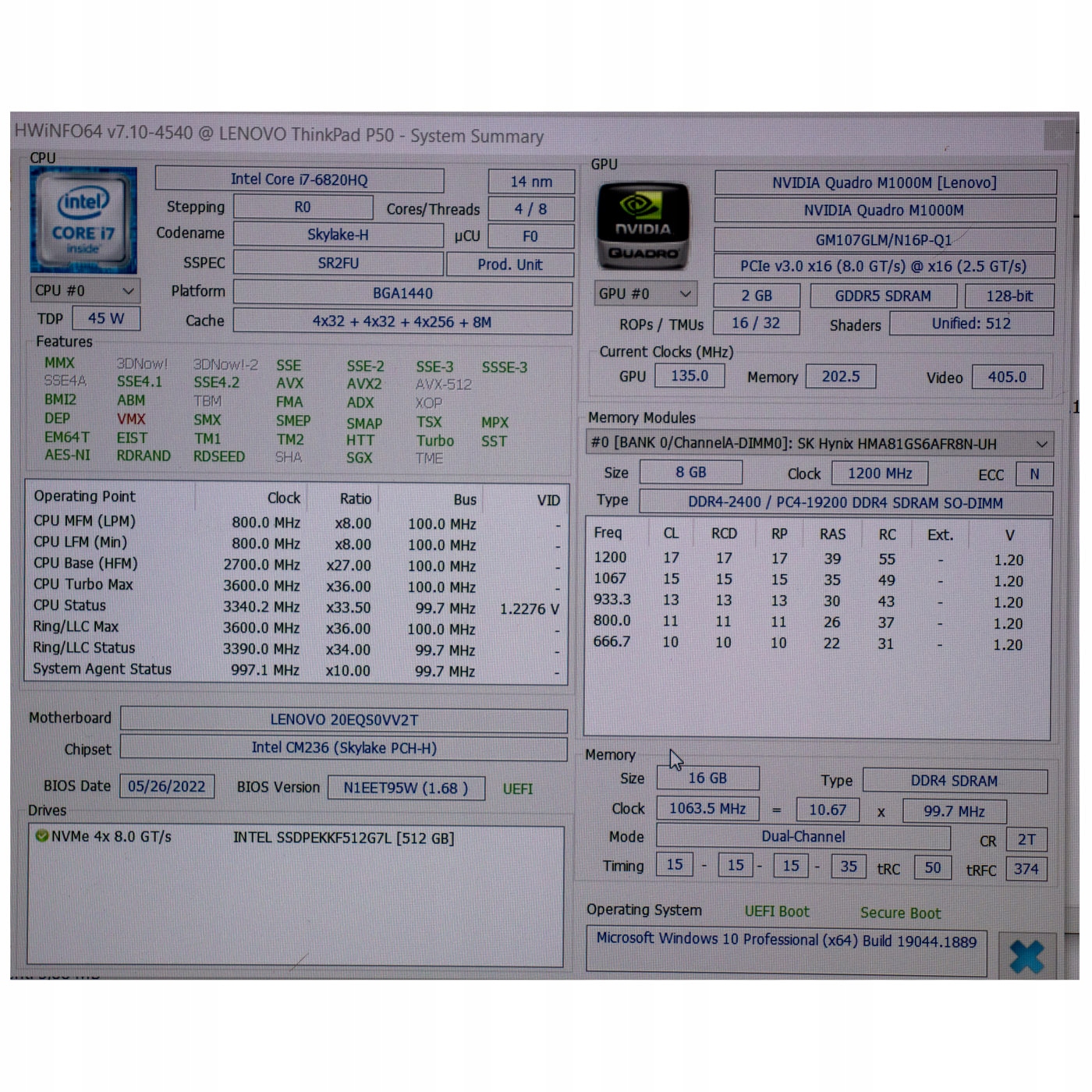The width and height of the screenshot is (1092, 1092).
Task: Click the x34.00 Ring/LLC Status ratio
Action: (348, 649)
